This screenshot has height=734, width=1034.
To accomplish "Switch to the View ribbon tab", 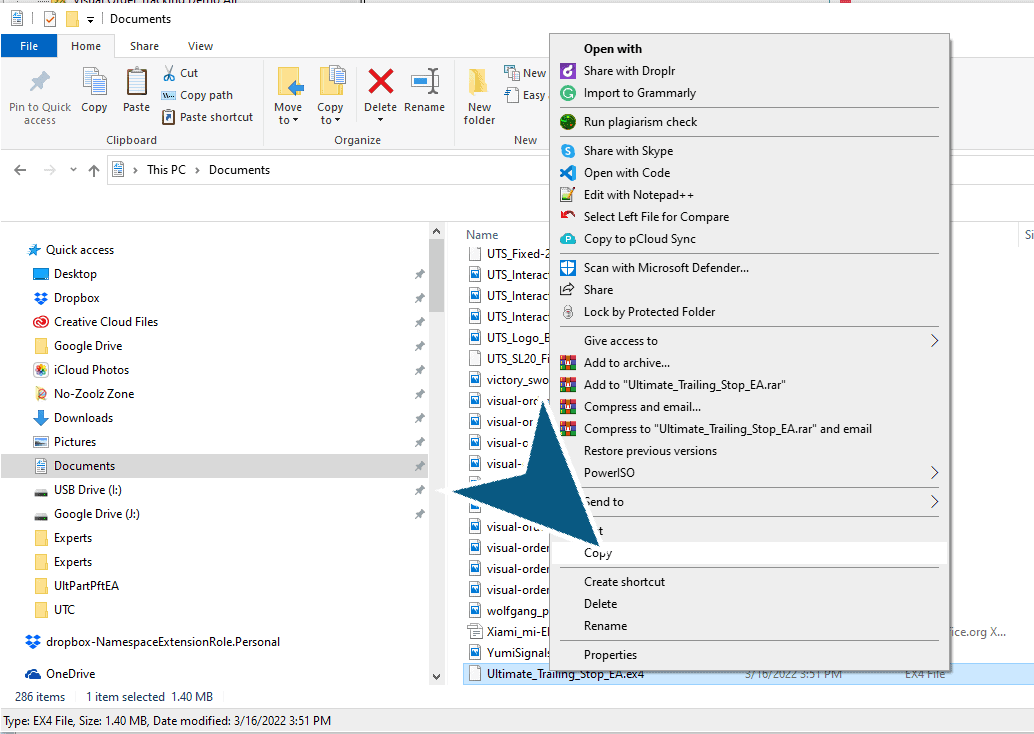I will click(200, 46).
